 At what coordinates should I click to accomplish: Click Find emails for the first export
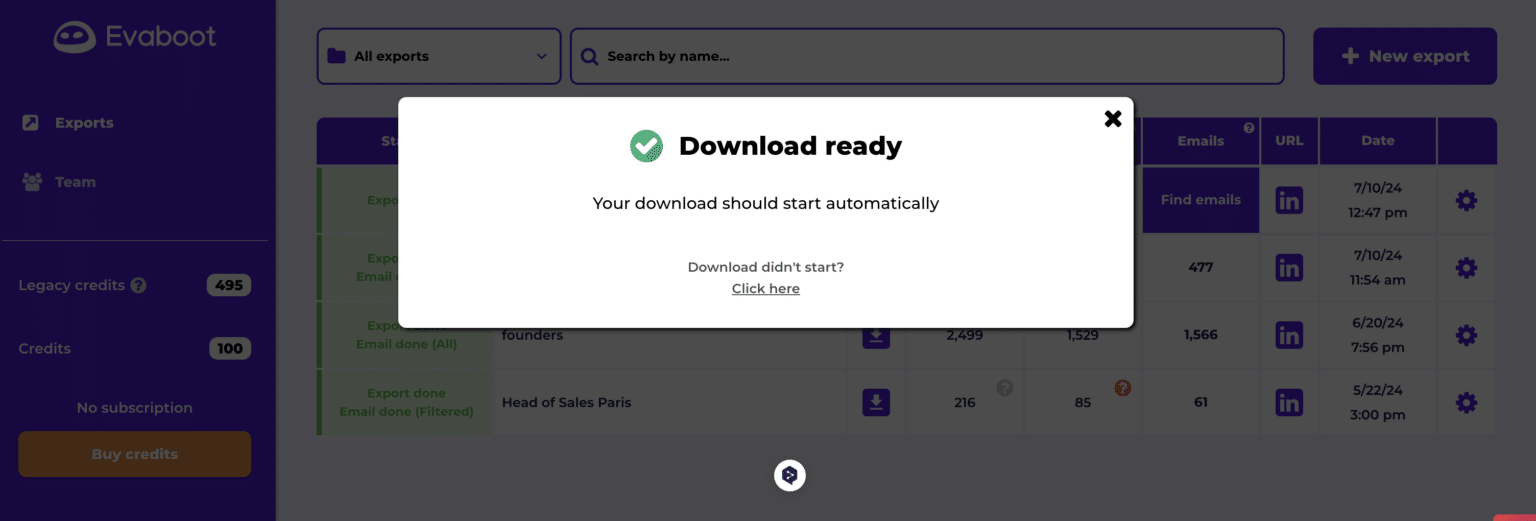point(1200,200)
